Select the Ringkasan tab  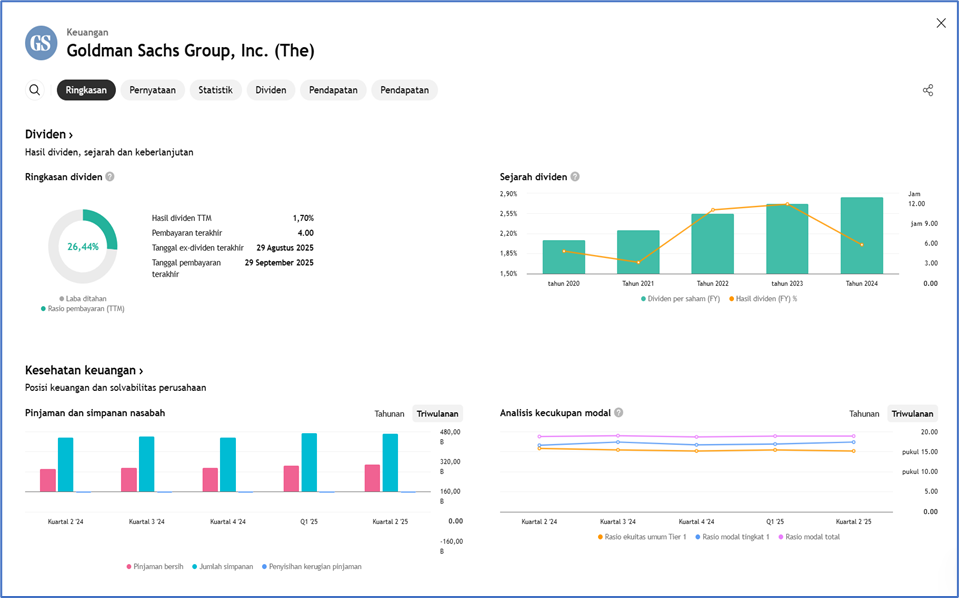coord(86,90)
